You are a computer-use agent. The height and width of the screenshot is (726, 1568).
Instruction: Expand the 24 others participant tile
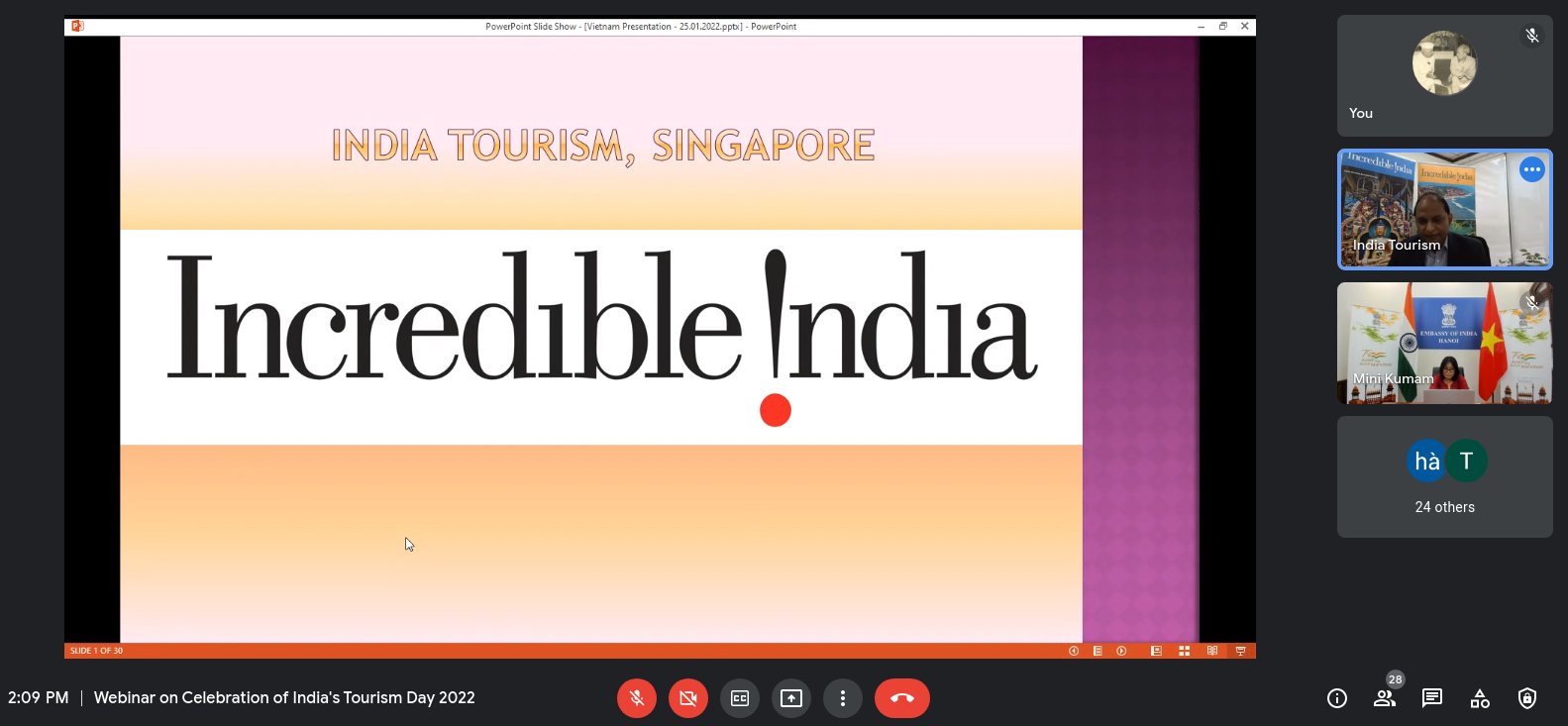point(1444,477)
